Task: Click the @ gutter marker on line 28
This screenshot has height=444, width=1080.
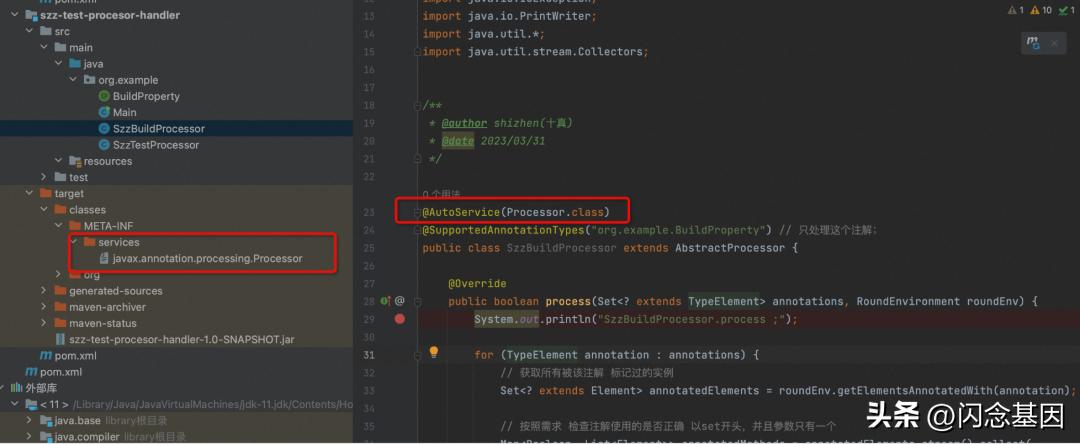Action: 399,301
